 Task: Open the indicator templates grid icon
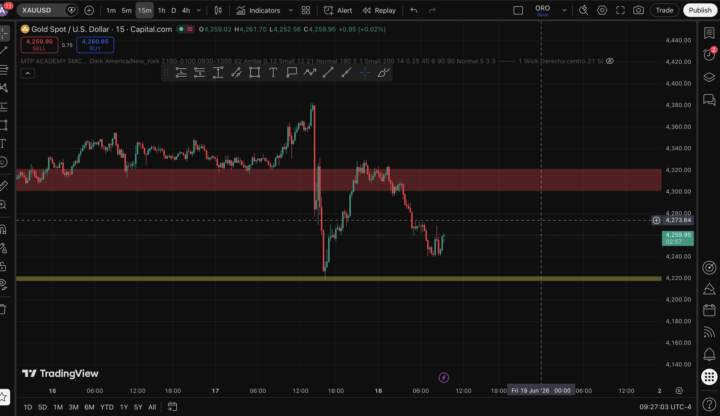click(306, 10)
